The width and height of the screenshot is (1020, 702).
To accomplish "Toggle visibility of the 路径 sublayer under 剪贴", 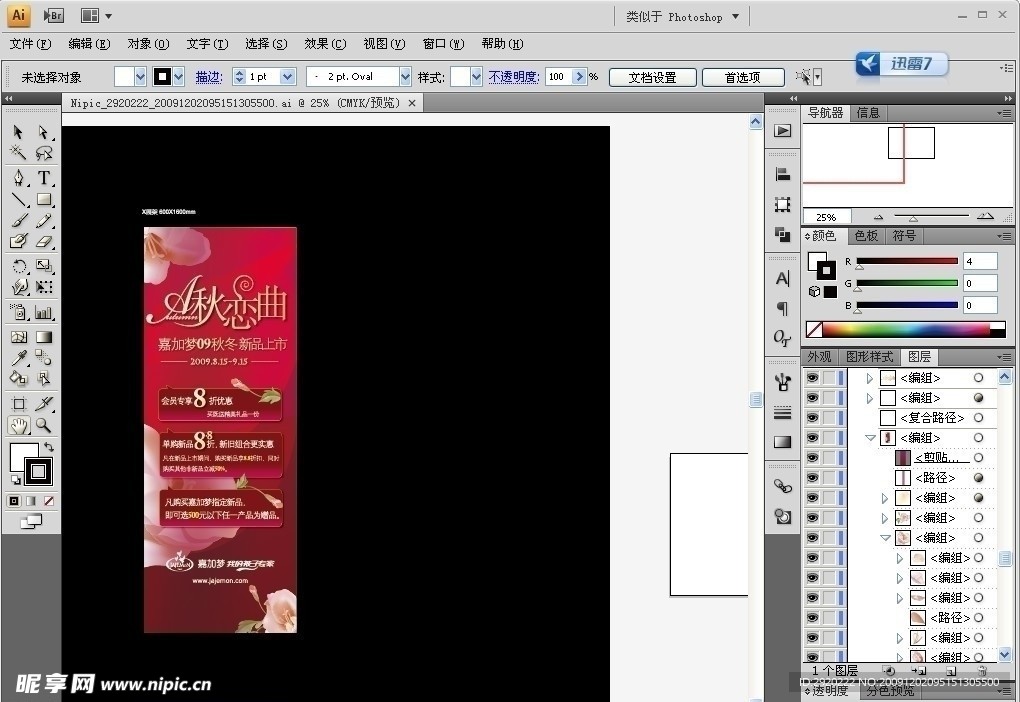I will [x=812, y=478].
